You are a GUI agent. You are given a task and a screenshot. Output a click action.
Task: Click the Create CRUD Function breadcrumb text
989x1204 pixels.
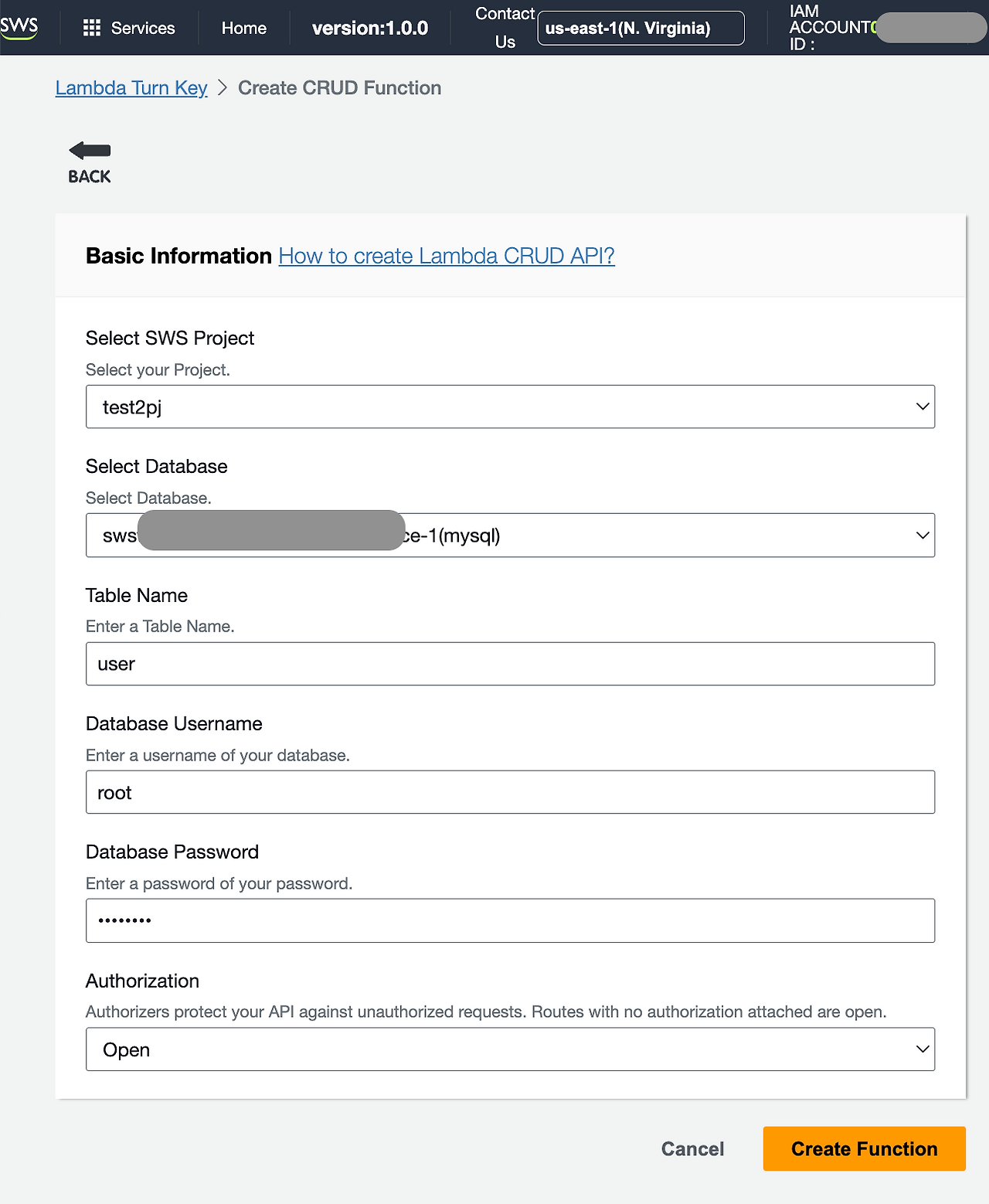(x=339, y=88)
